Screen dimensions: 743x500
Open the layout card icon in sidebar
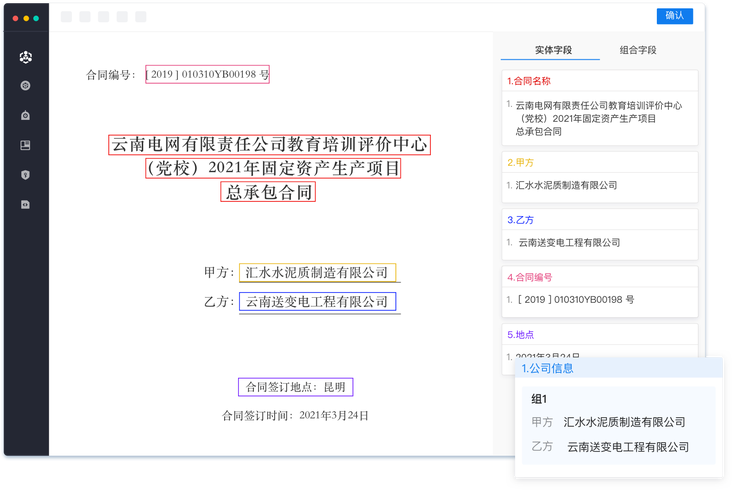pos(26,145)
